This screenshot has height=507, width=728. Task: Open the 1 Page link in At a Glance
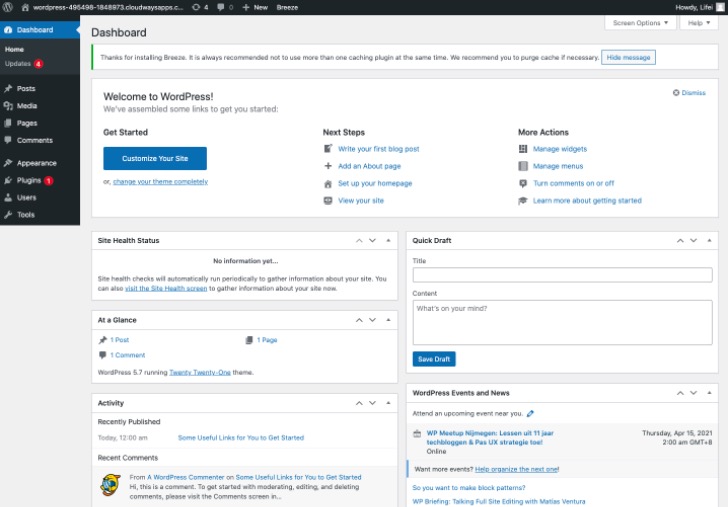coord(267,340)
